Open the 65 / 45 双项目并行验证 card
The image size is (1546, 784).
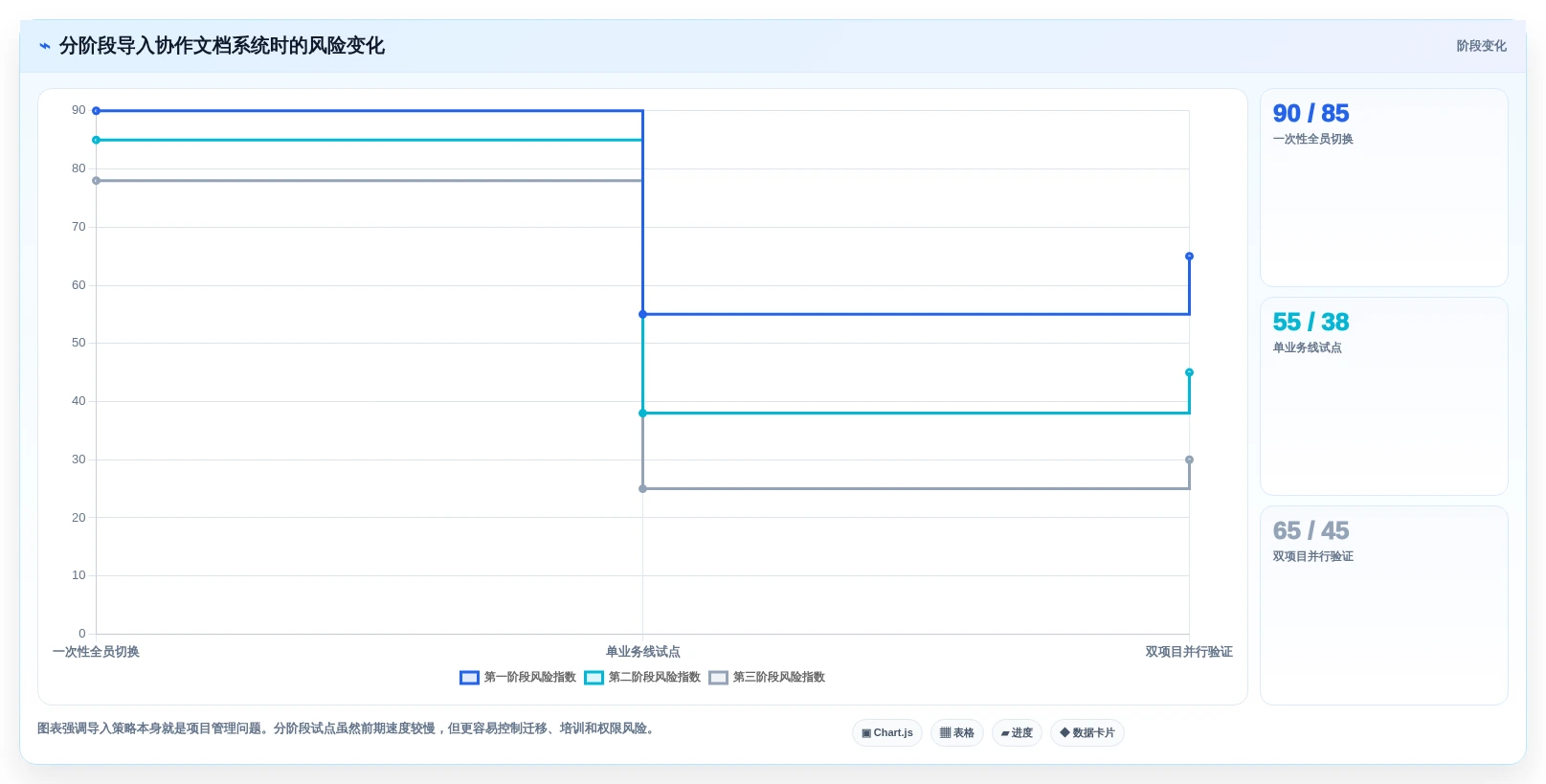point(1384,605)
